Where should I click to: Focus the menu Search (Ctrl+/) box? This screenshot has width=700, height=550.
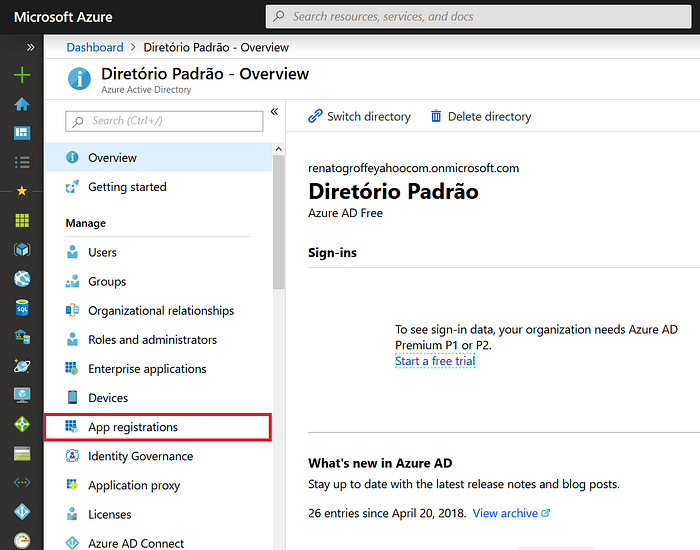click(164, 121)
